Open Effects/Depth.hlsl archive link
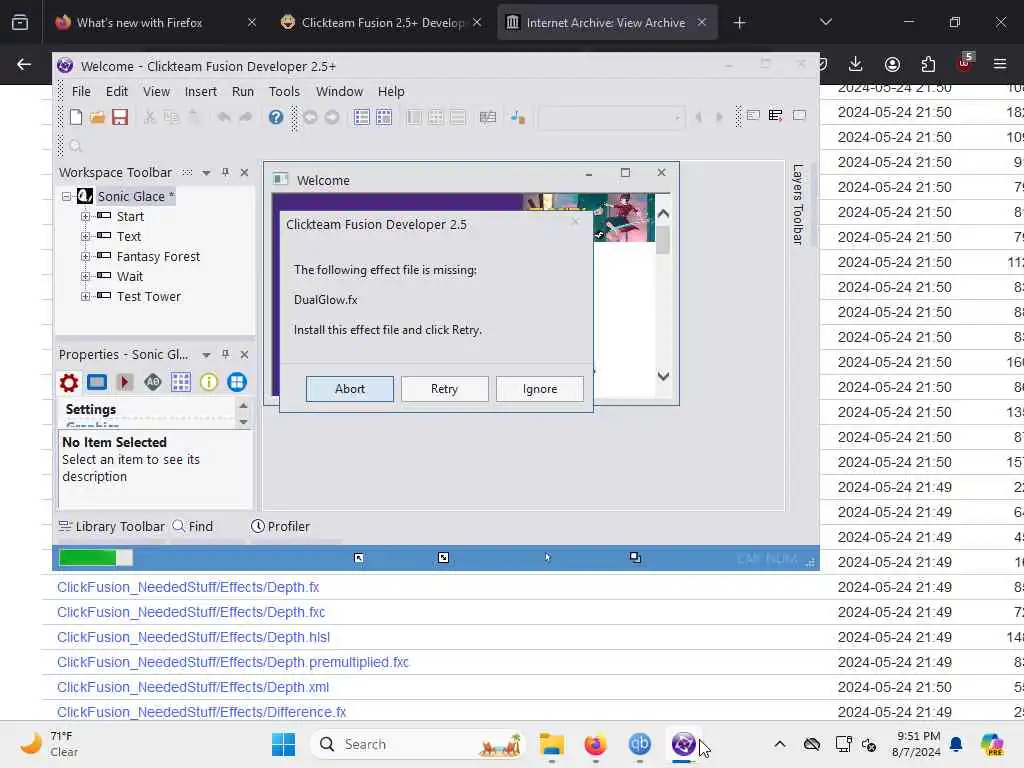Screen dimensions: 1024x768 pyautogui.click(x=193, y=637)
